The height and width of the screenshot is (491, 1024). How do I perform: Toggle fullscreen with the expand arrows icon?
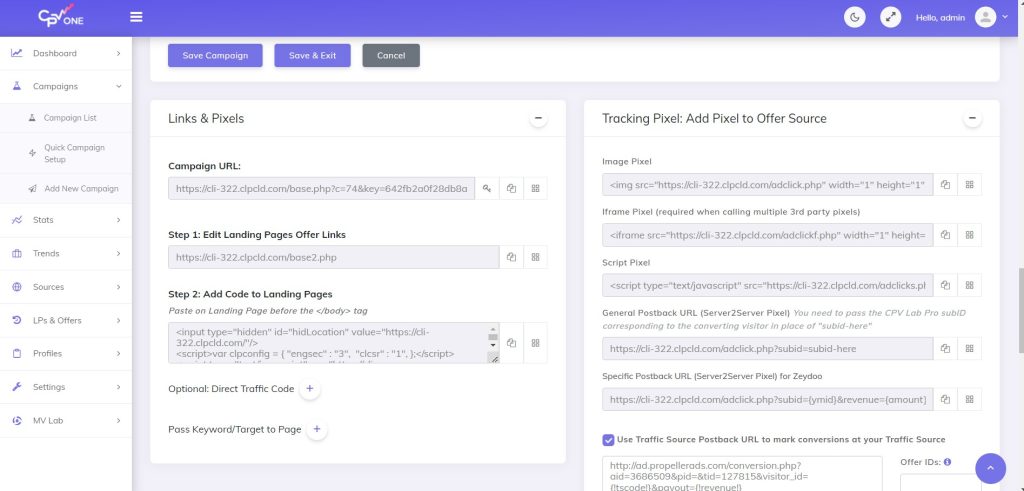click(x=890, y=18)
